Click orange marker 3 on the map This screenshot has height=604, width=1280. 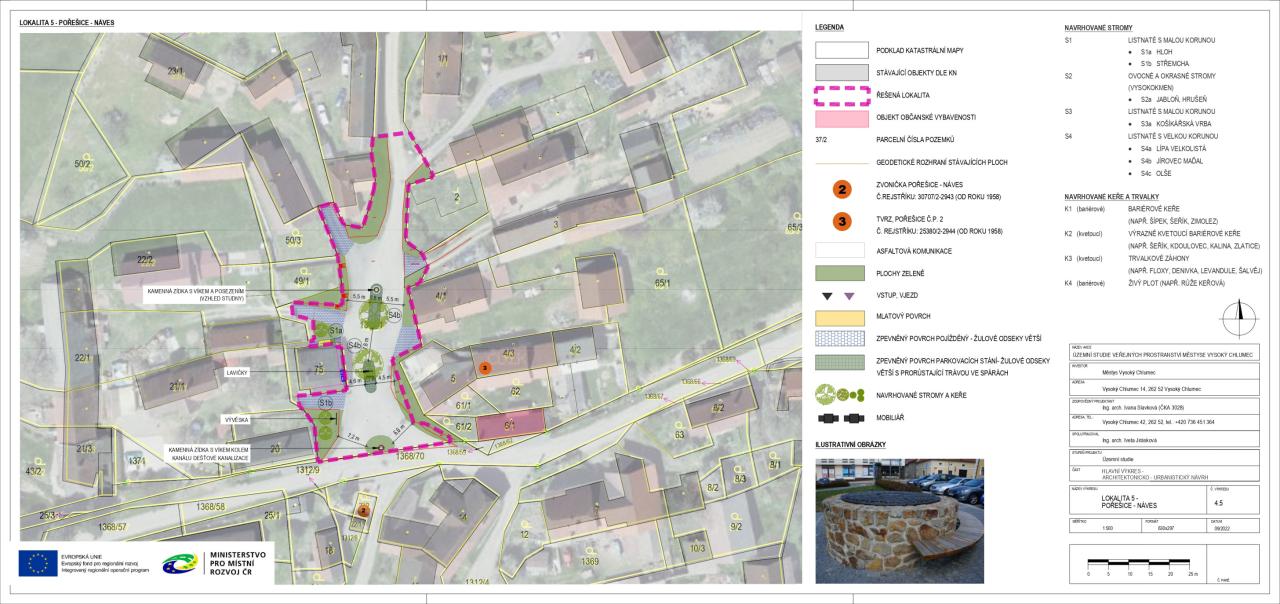(x=484, y=368)
